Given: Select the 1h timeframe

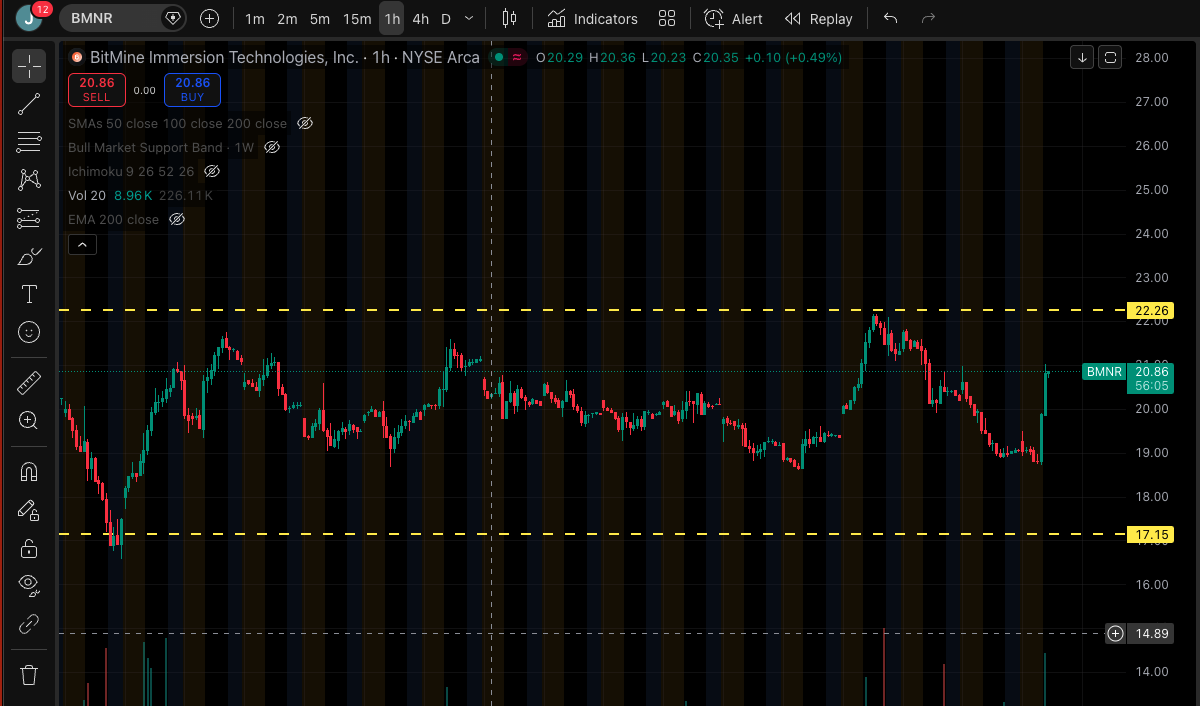Looking at the screenshot, I should click(392, 19).
